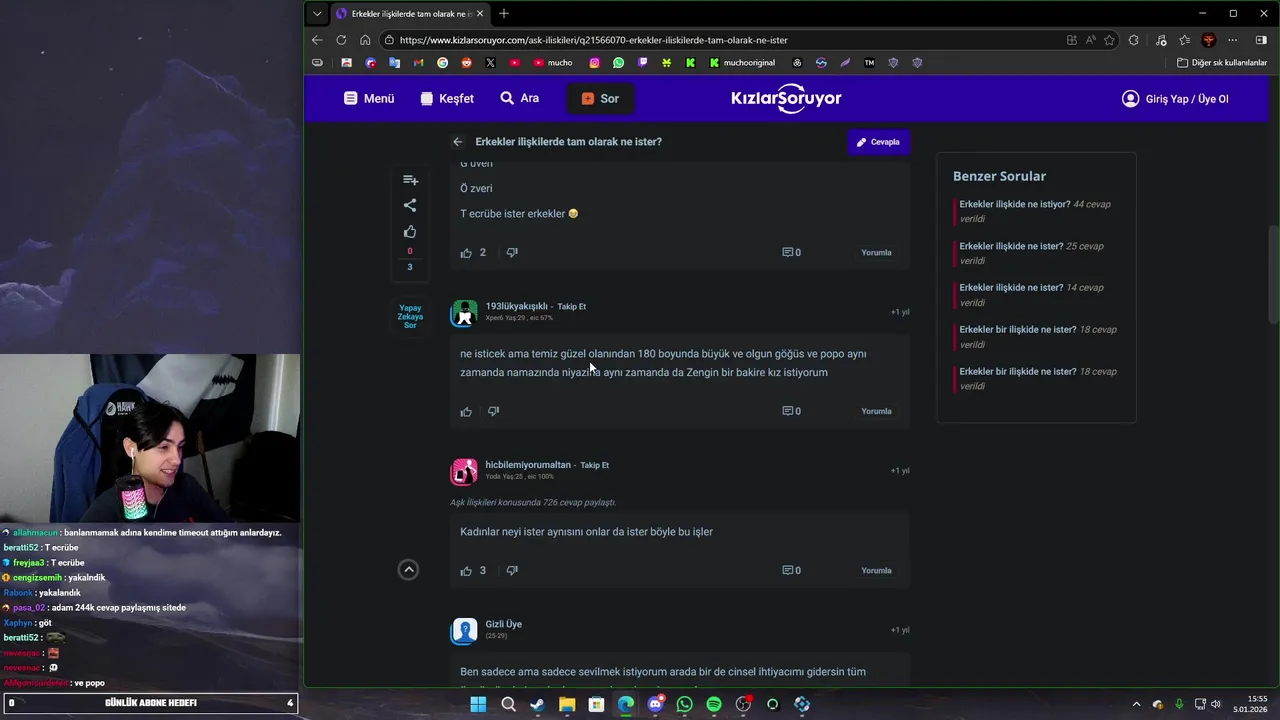The width and height of the screenshot is (1280, 720).
Task: Open Giriş Yap / Üye Ol
Action: click(x=1175, y=99)
